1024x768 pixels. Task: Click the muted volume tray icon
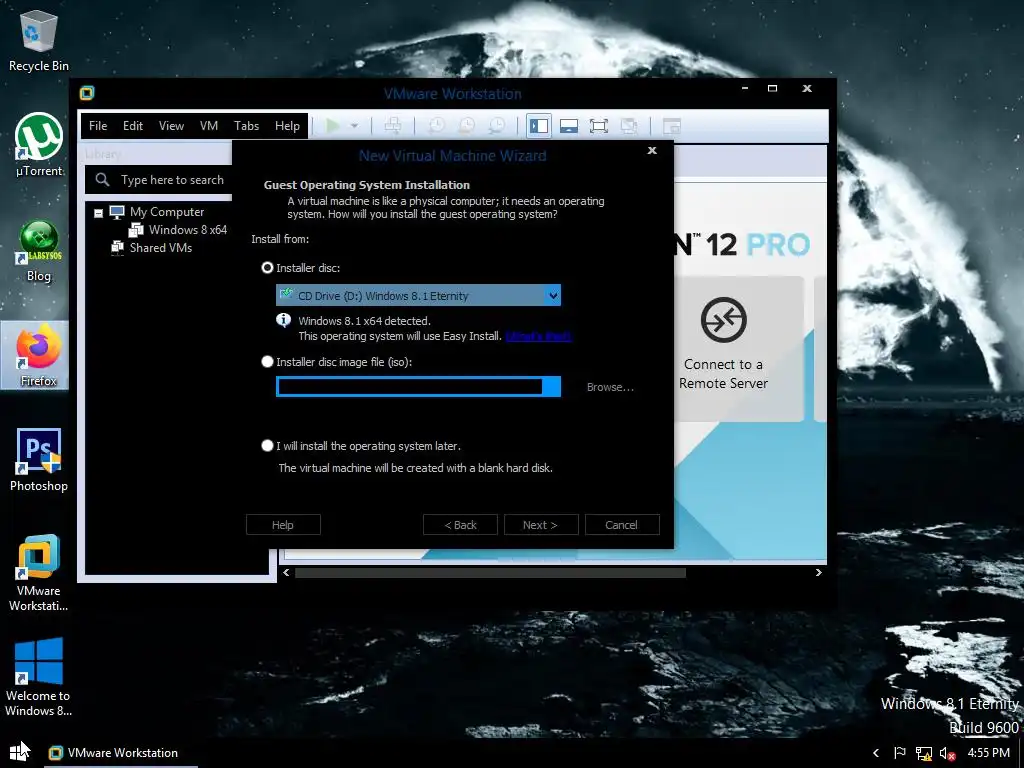pos(948,754)
